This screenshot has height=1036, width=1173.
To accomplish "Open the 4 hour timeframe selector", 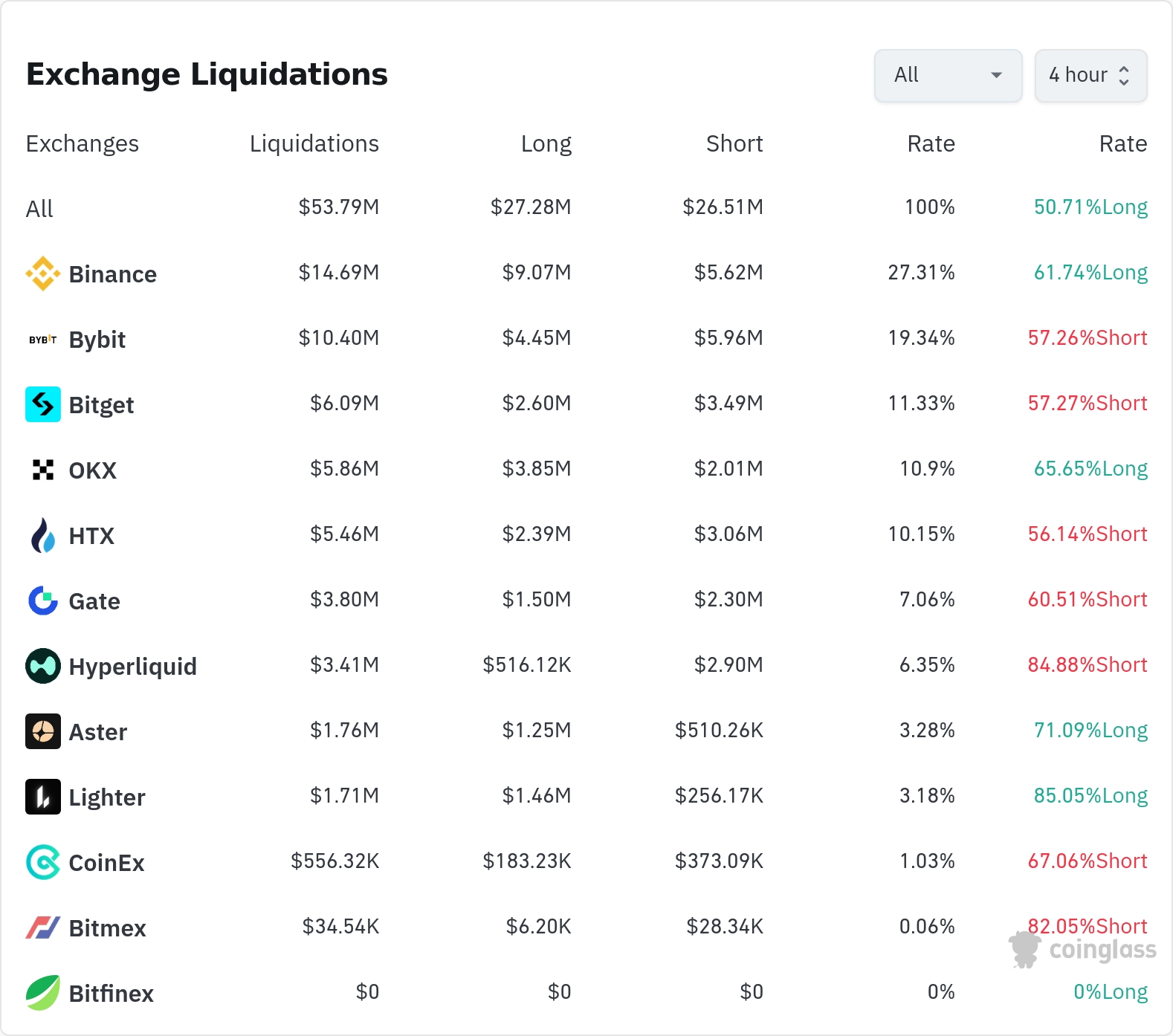I will pyautogui.click(x=1090, y=75).
